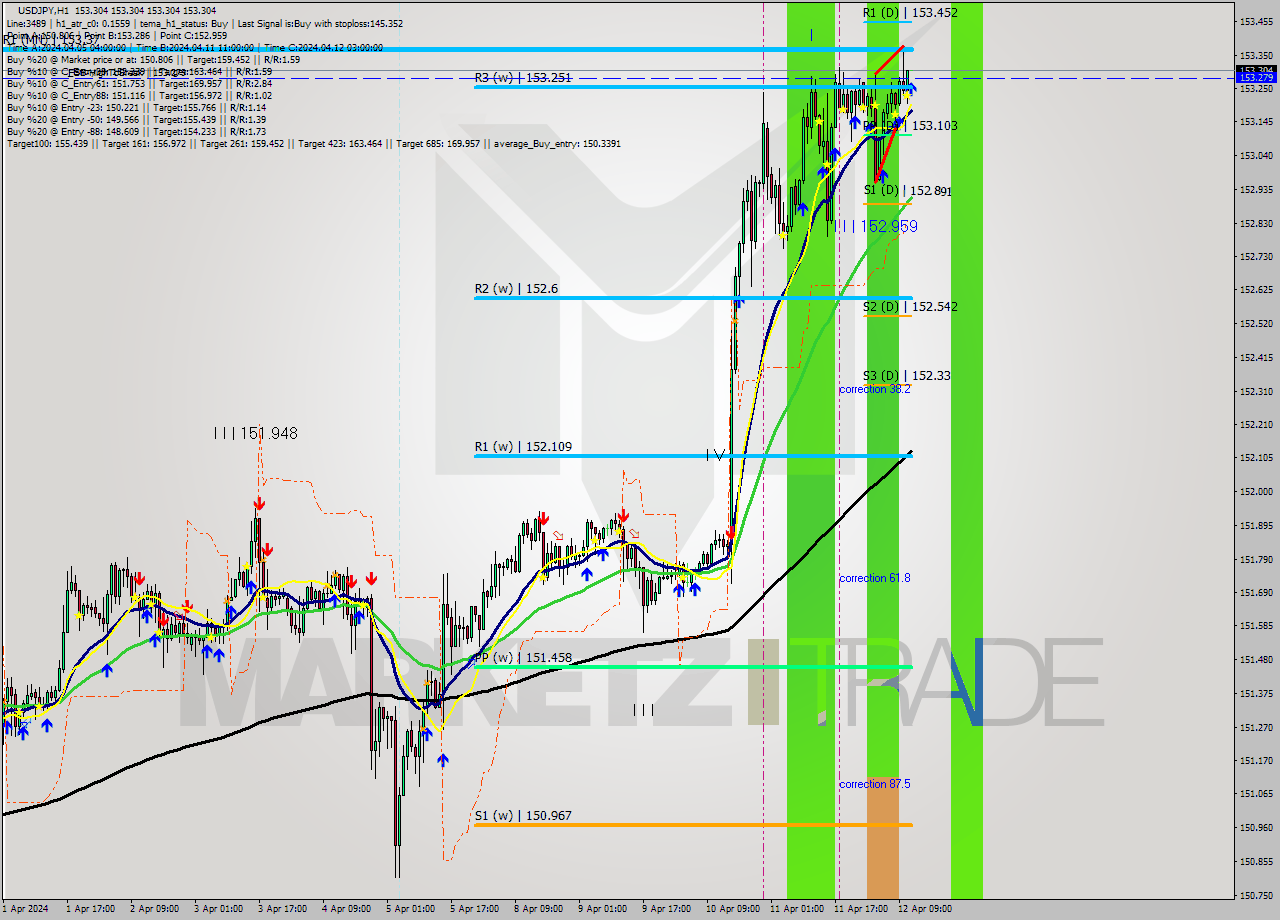Select the 'R2 (w) | 152.6' pivot label
Image resolution: width=1280 pixels, height=920 pixels.
pos(516,289)
